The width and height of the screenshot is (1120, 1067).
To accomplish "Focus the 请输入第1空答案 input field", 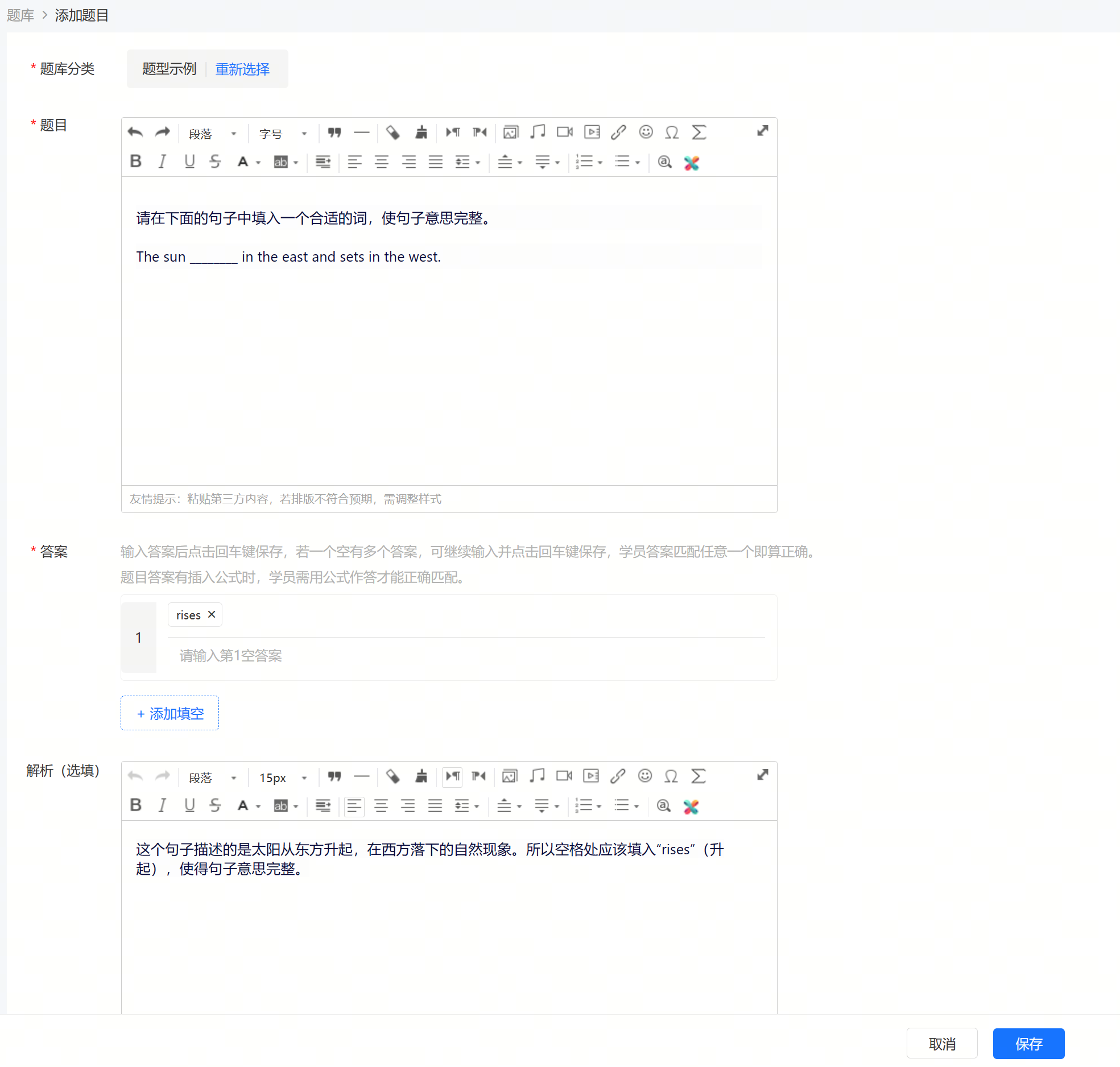I will pyautogui.click(x=466, y=656).
